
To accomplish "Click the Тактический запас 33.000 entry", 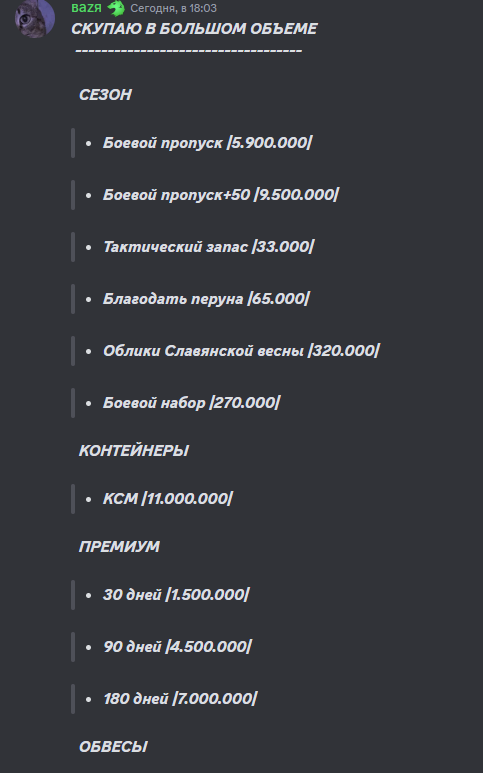I will pos(208,246).
